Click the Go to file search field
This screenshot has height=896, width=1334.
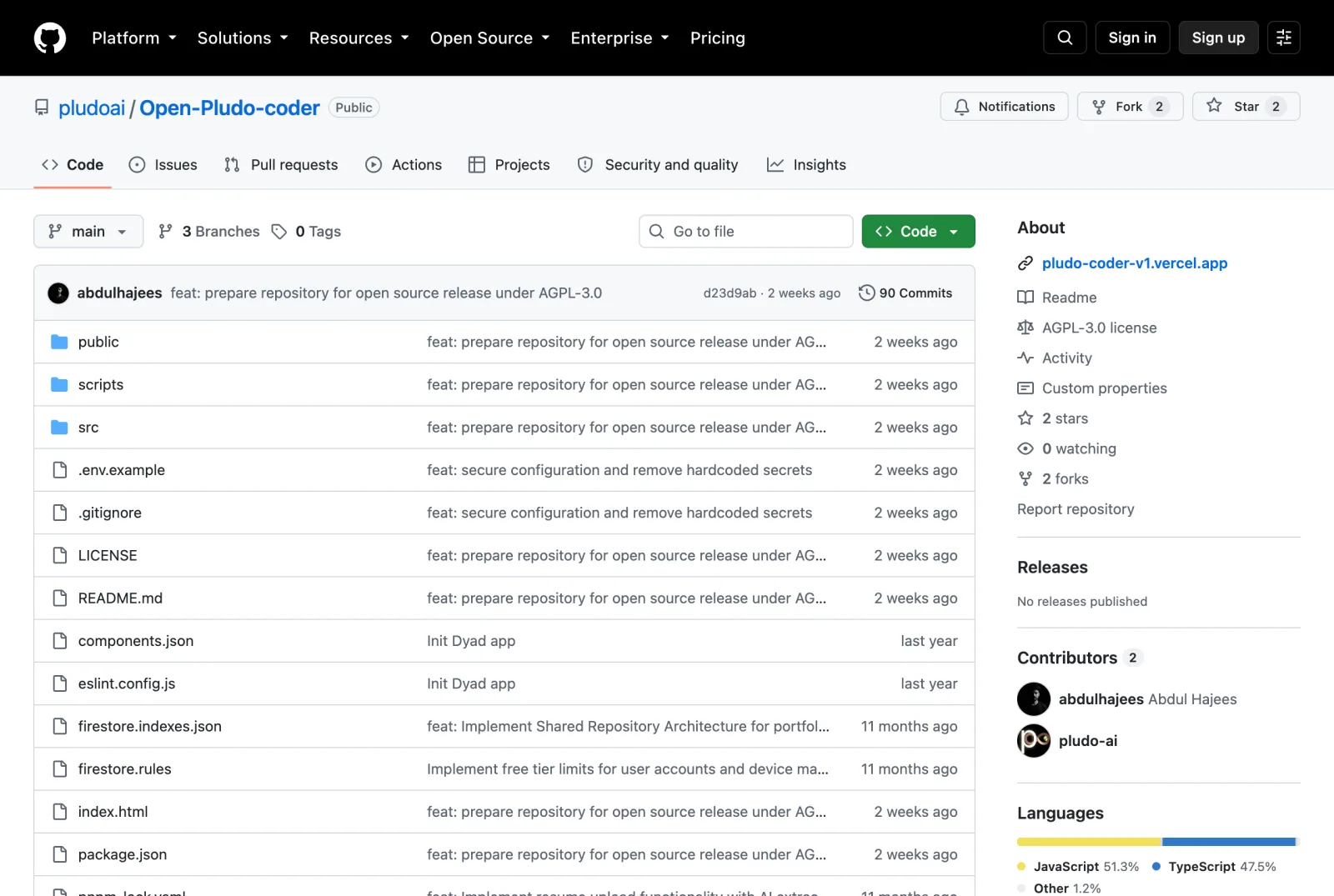746,232
